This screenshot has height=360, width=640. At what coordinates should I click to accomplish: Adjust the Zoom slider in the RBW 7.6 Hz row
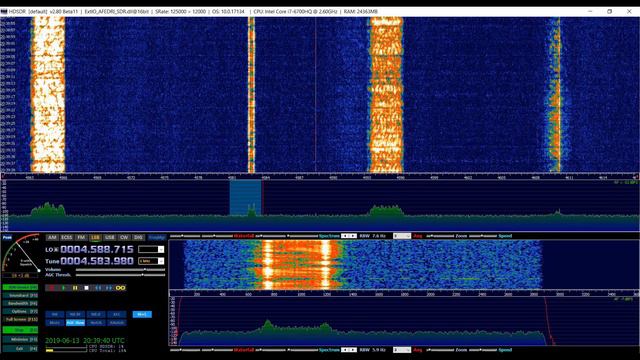(440, 236)
